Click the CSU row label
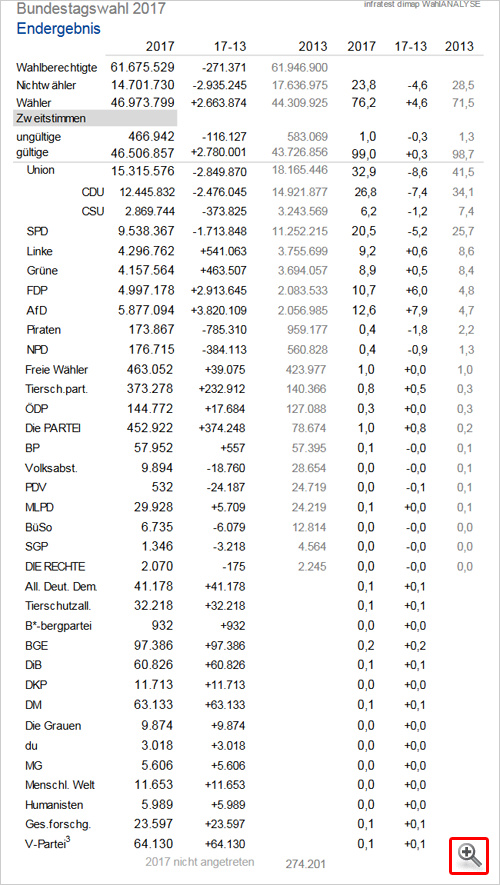 click(93, 212)
